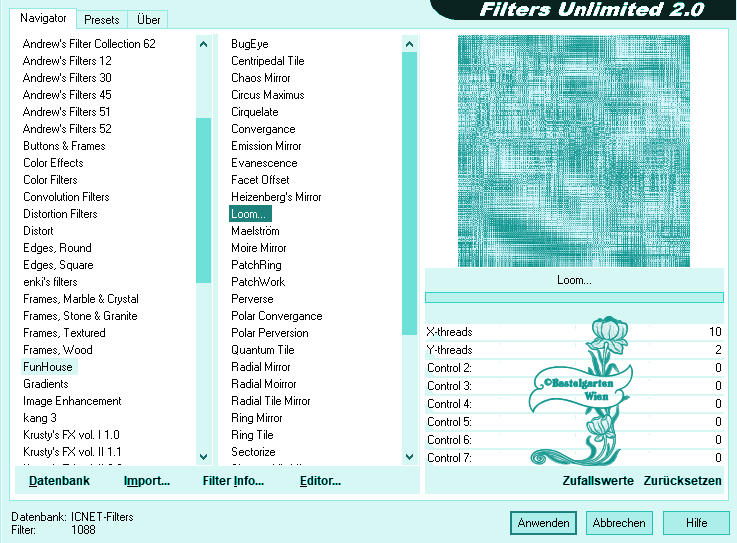Pick Convolution Filters in the list
This screenshot has width=737, height=543.
66,197
